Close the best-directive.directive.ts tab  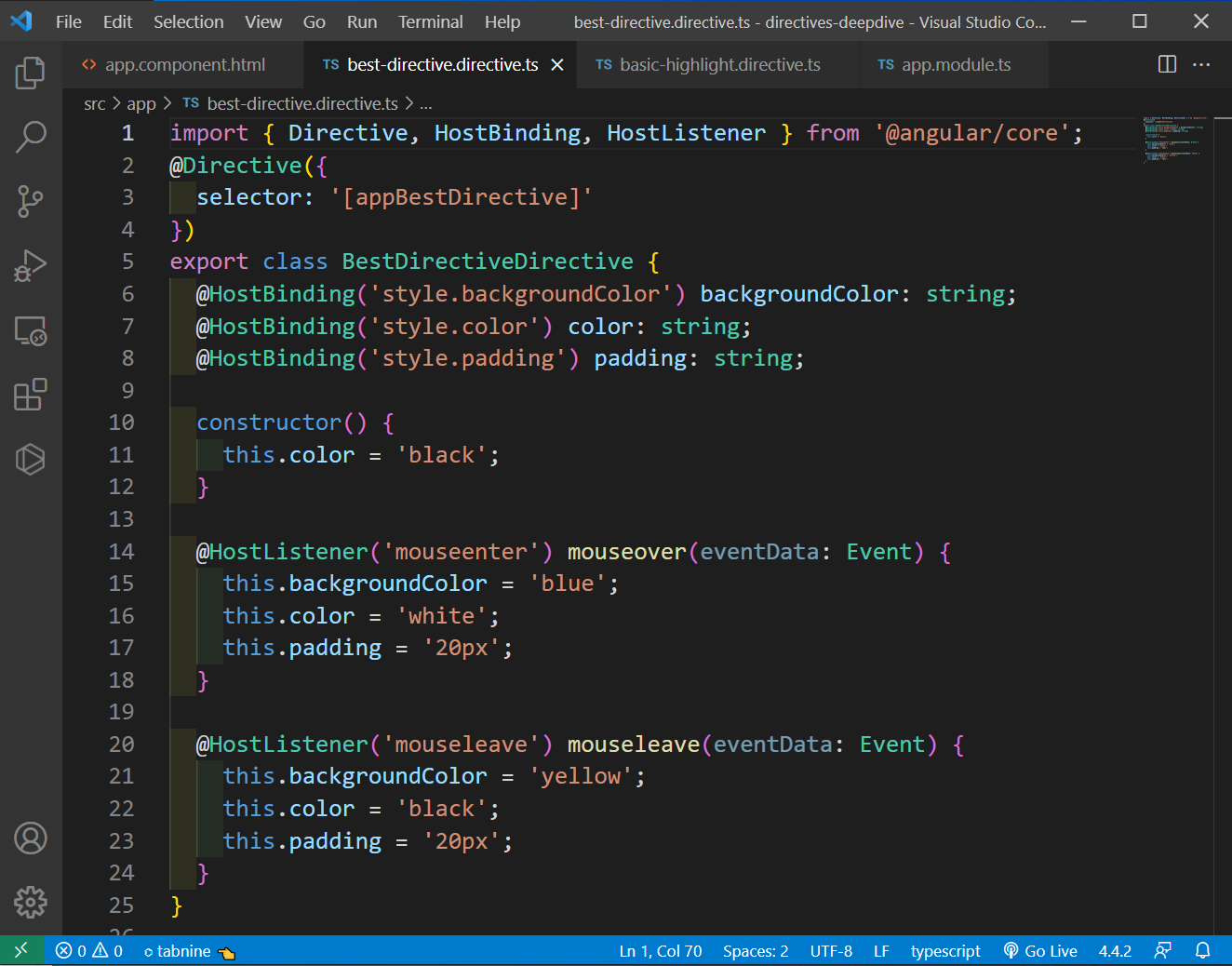point(557,64)
